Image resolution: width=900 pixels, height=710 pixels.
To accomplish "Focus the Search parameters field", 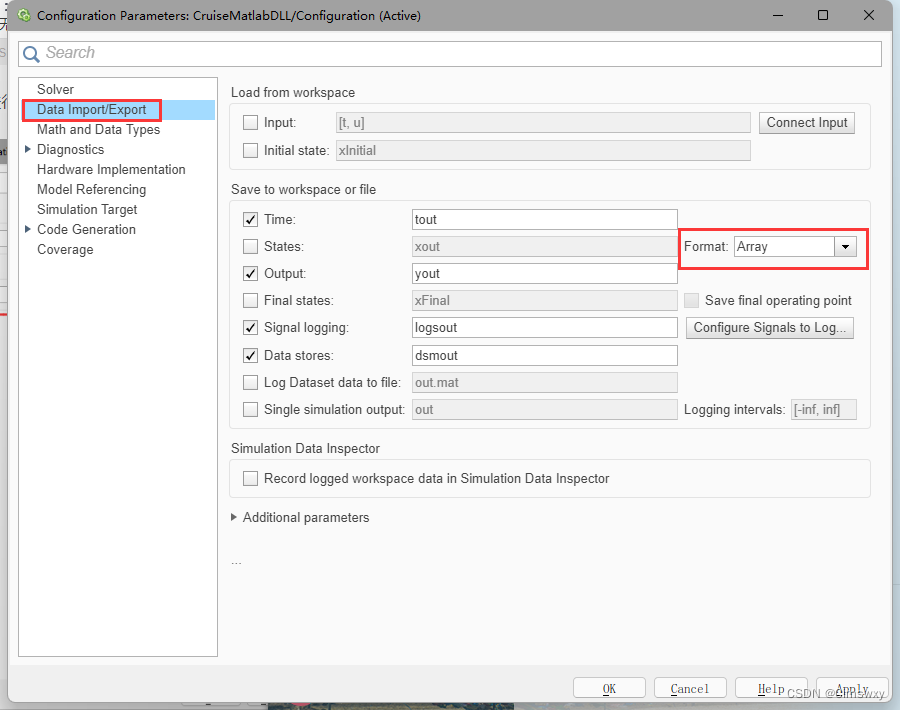I will [x=450, y=53].
